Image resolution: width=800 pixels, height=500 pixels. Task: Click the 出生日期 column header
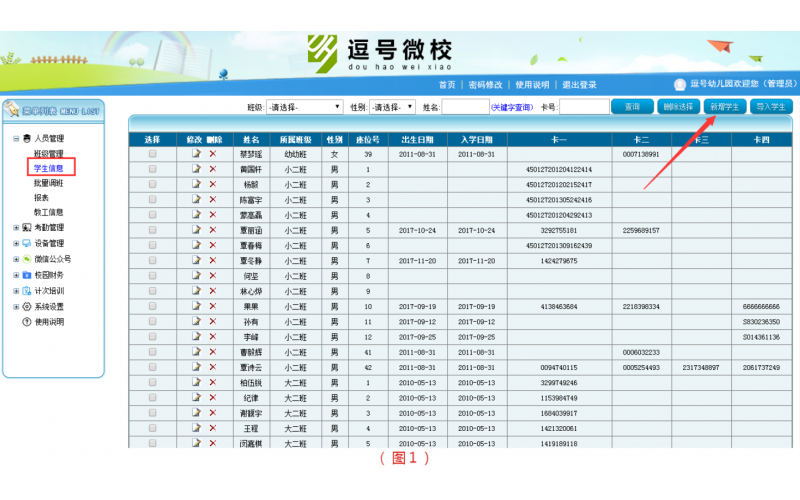[x=417, y=140]
